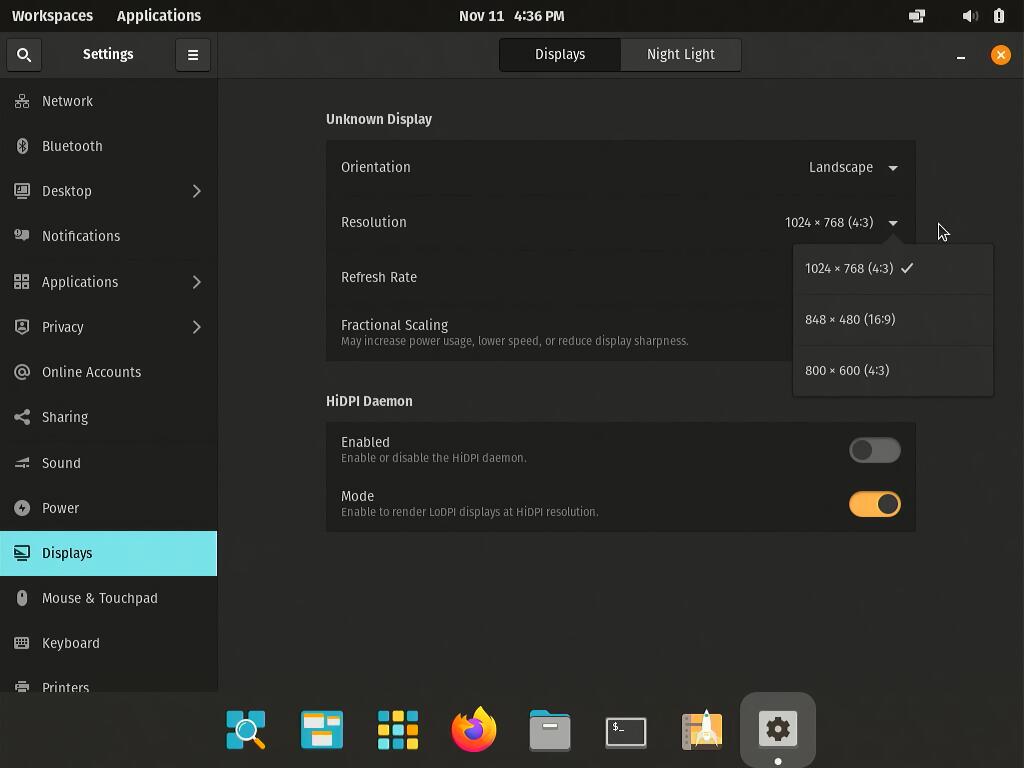Click the Resolution dropdown arrow
Viewport: 1024px width, 768px height.
coord(893,223)
